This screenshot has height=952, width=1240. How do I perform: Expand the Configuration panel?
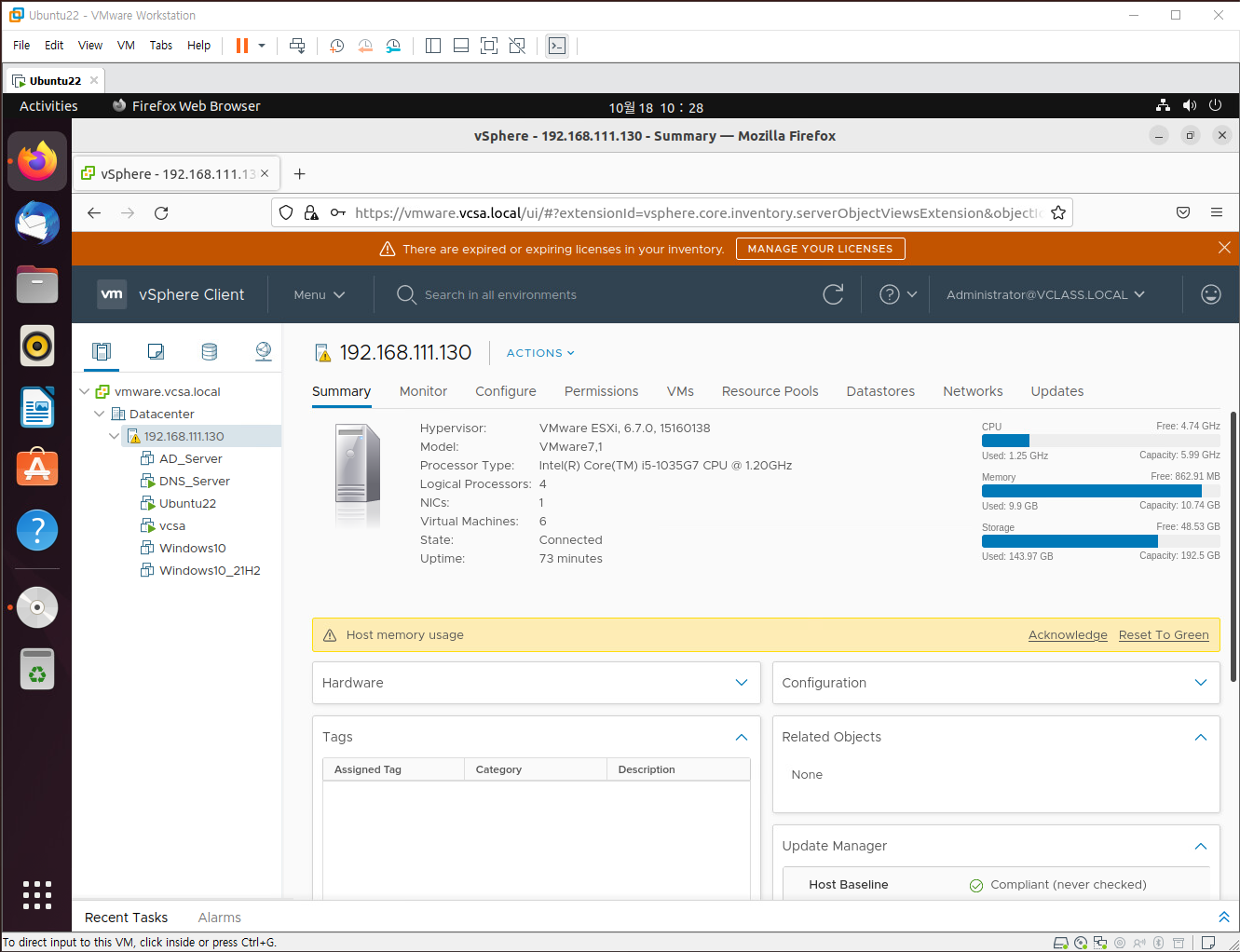[x=1201, y=683]
